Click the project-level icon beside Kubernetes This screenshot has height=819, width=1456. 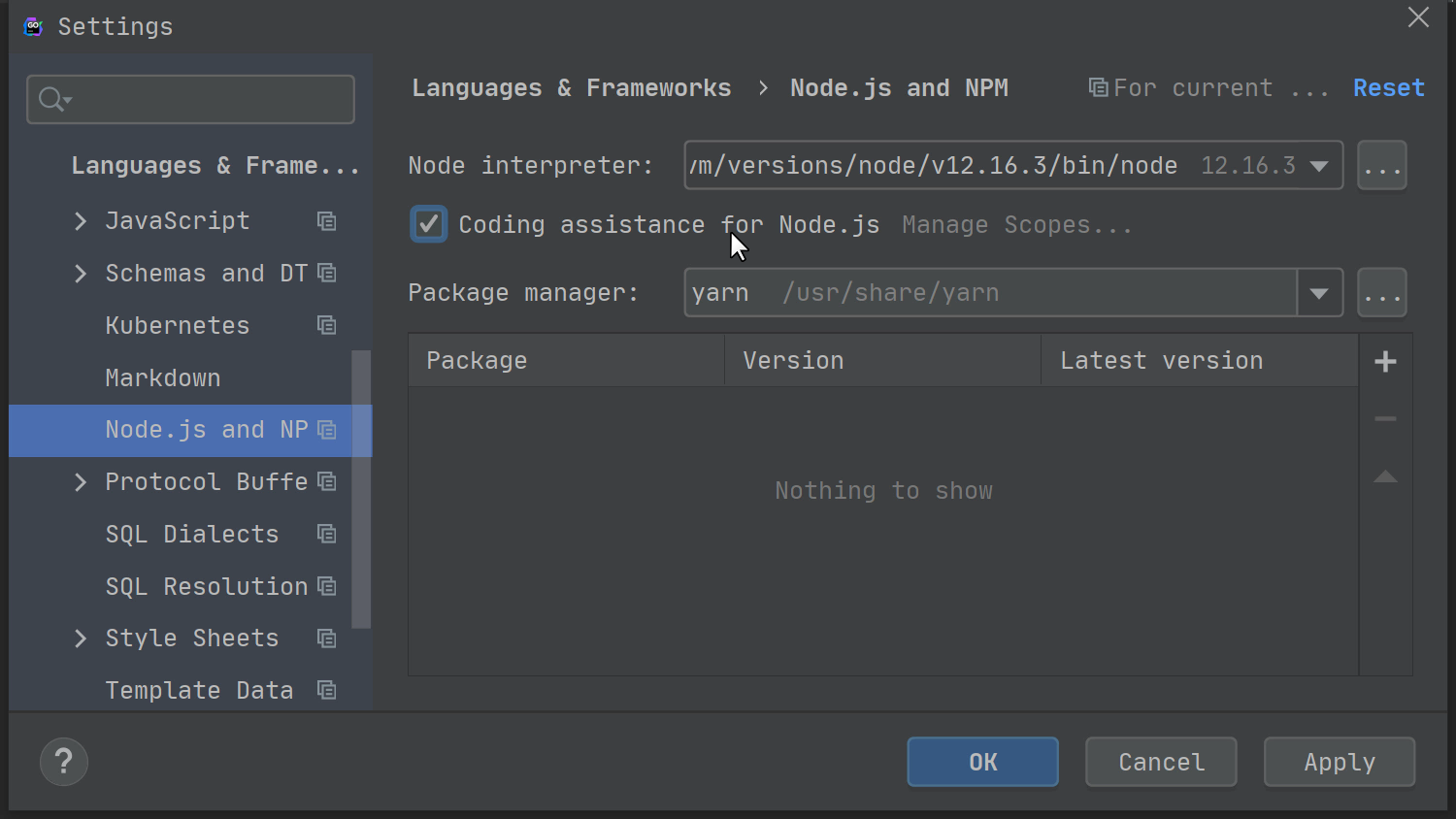coord(326,325)
